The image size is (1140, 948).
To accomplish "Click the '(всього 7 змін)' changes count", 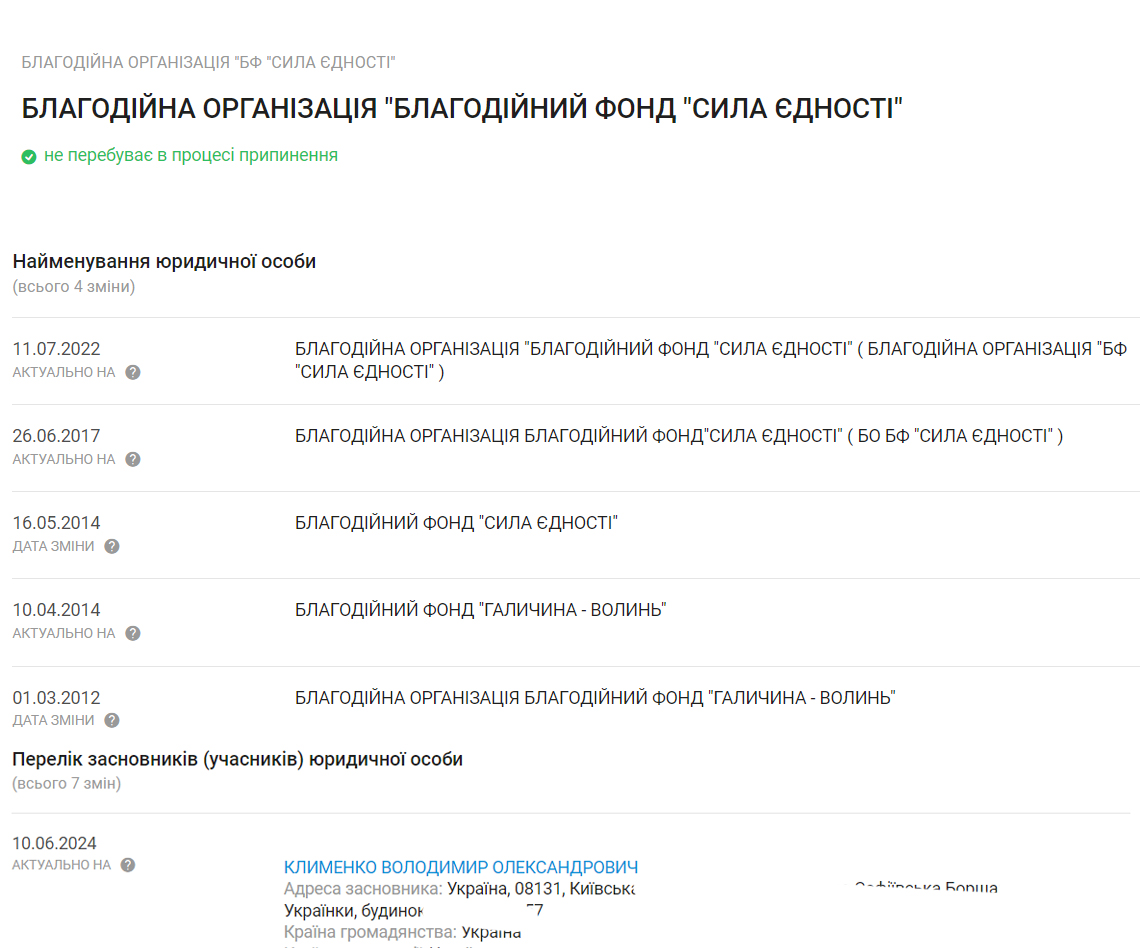I will coord(66,784).
